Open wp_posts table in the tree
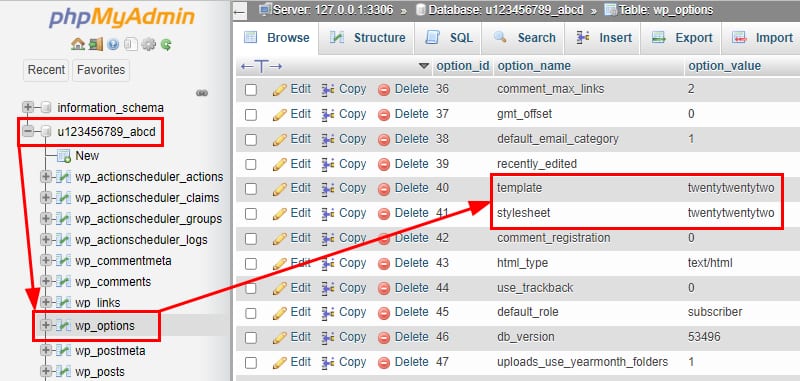This screenshot has width=800, height=381. tap(100, 372)
